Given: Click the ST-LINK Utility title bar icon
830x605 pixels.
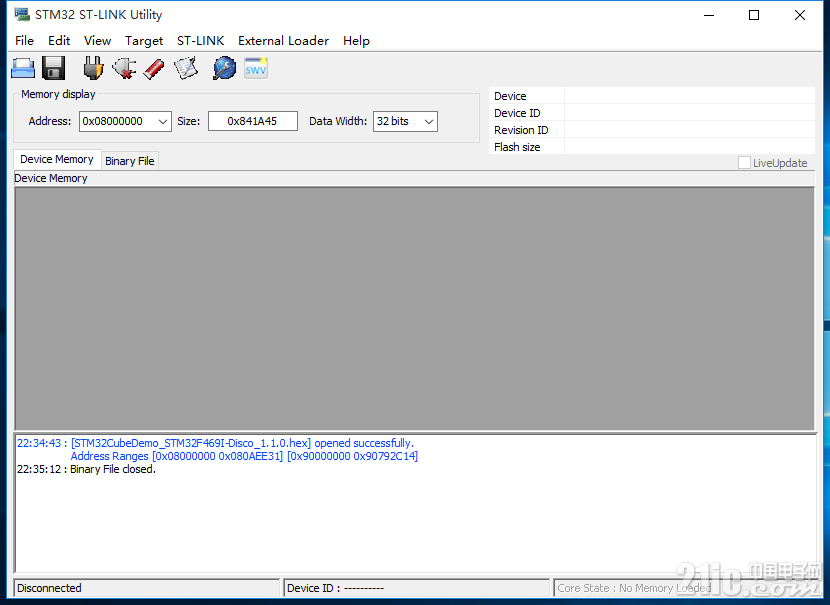Looking at the screenshot, I should coord(22,14).
